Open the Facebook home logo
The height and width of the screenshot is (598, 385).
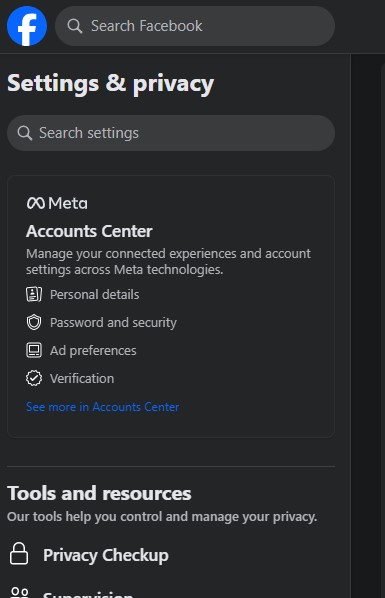tap(27, 26)
